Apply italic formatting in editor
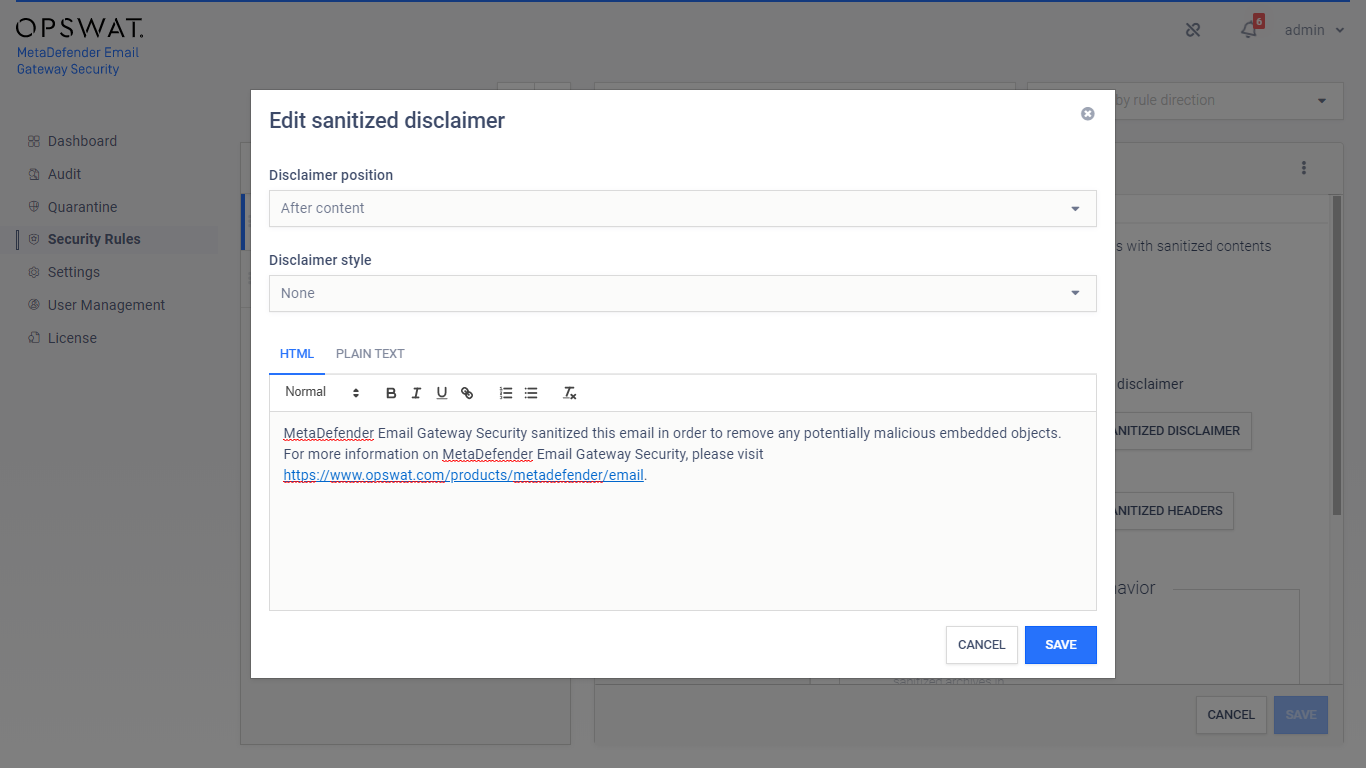Screen dimensions: 1366x768 click(416, 393)
